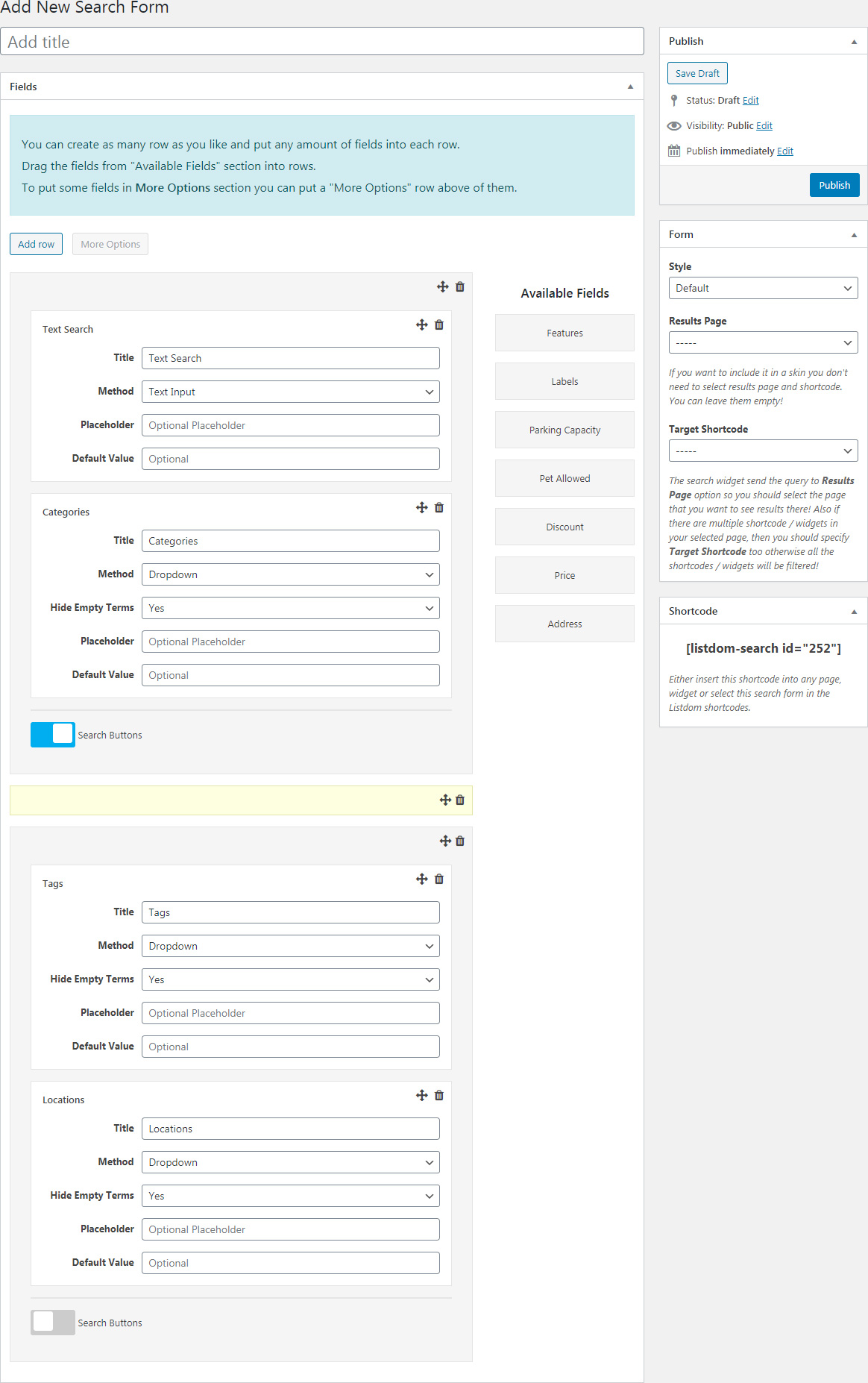This screenshot has width=868, height=1383.
Task: Select the Address available field
Action: [564, 624]
